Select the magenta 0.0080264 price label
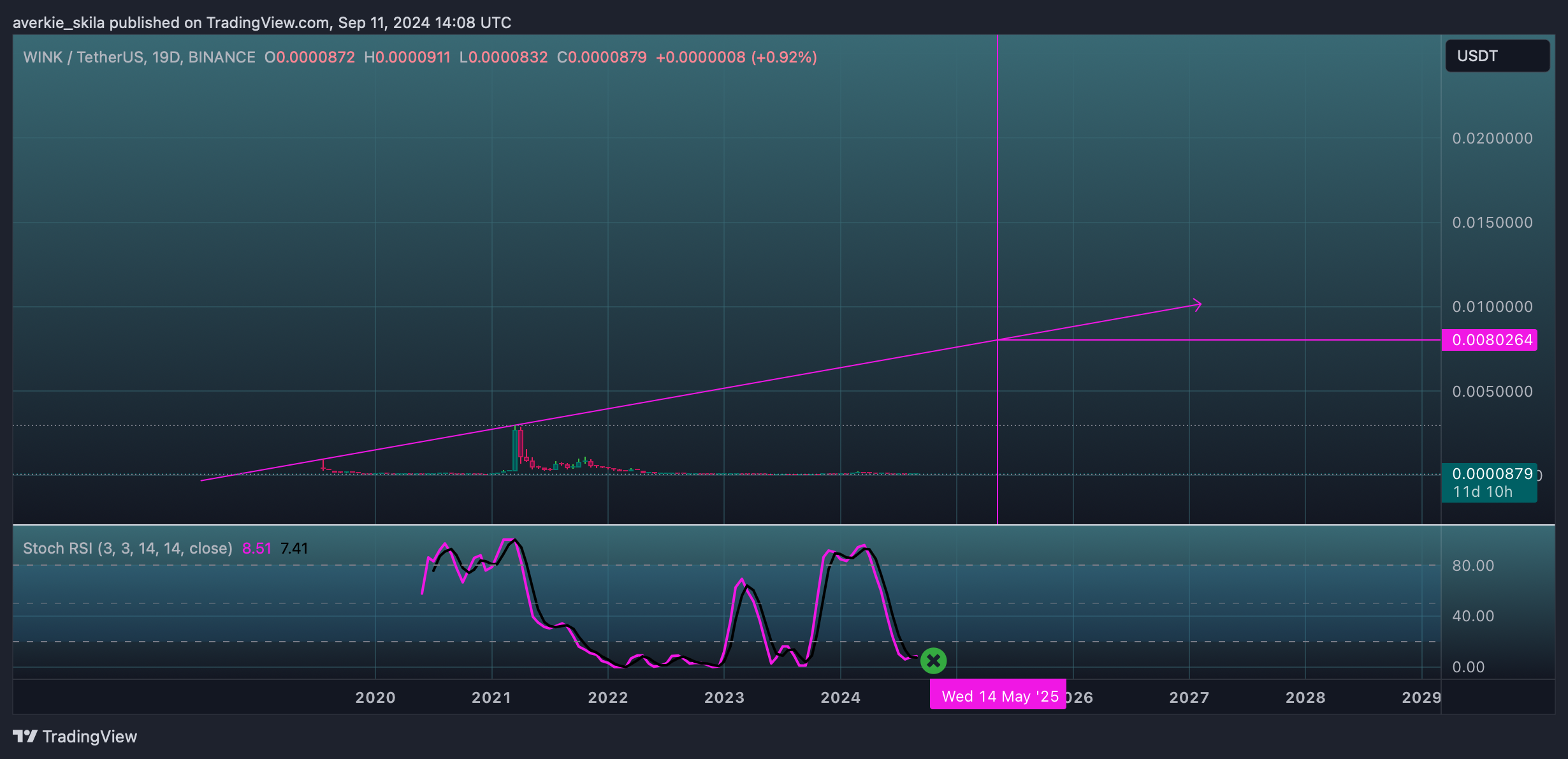The image size is (1568, 759). (x=1490, y=340)
